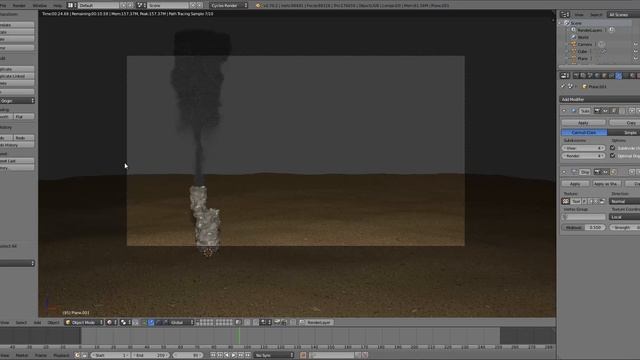Open the Render menu in top bar
Viewport: 640px width, 360px height.
(19, 5)
